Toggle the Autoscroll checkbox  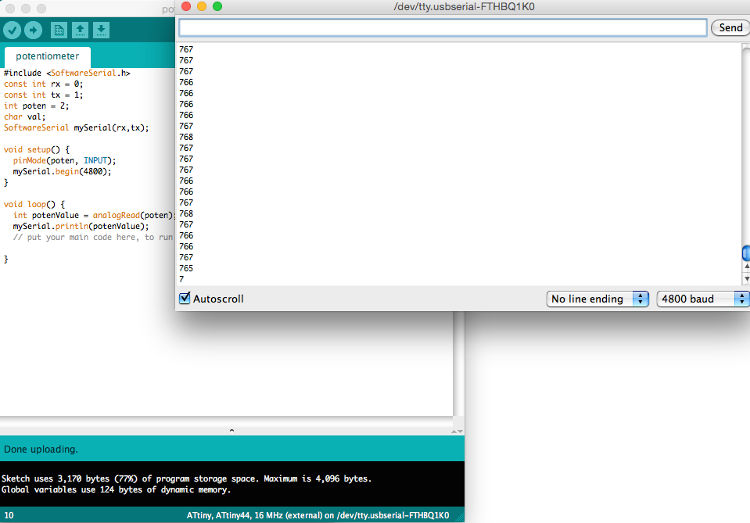(x=185, y=298)
